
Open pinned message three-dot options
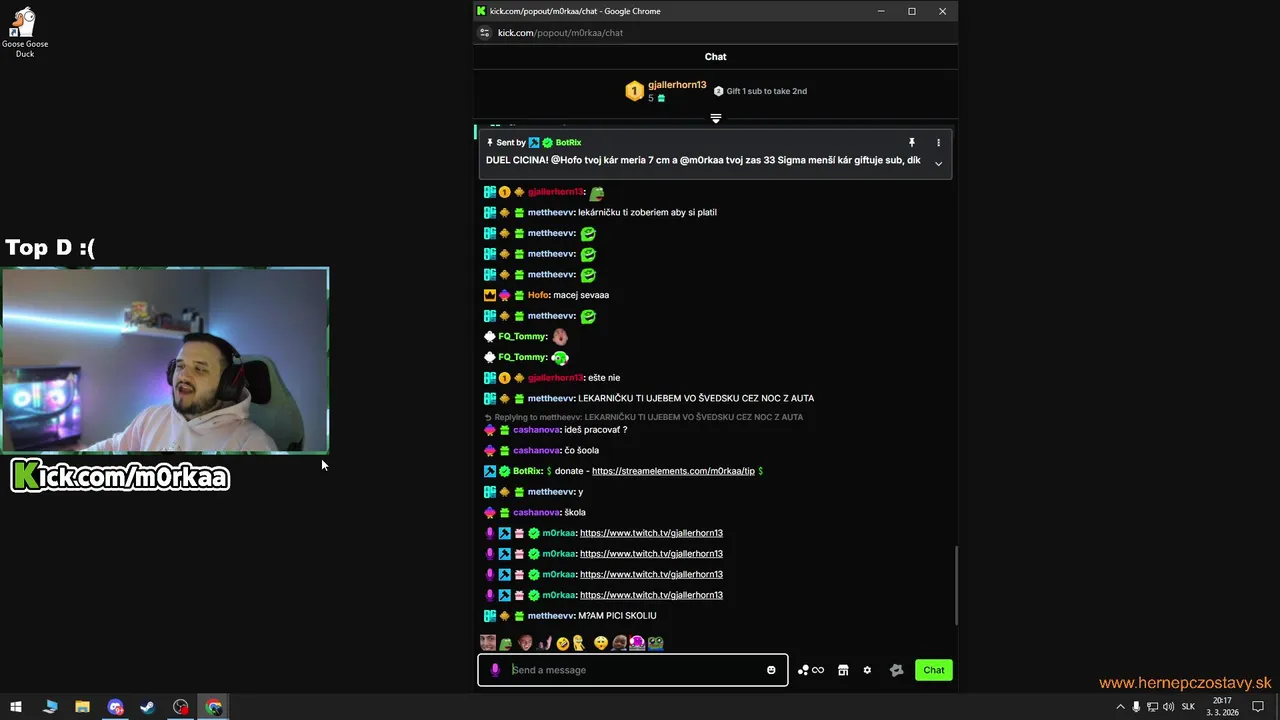(938, 143)
